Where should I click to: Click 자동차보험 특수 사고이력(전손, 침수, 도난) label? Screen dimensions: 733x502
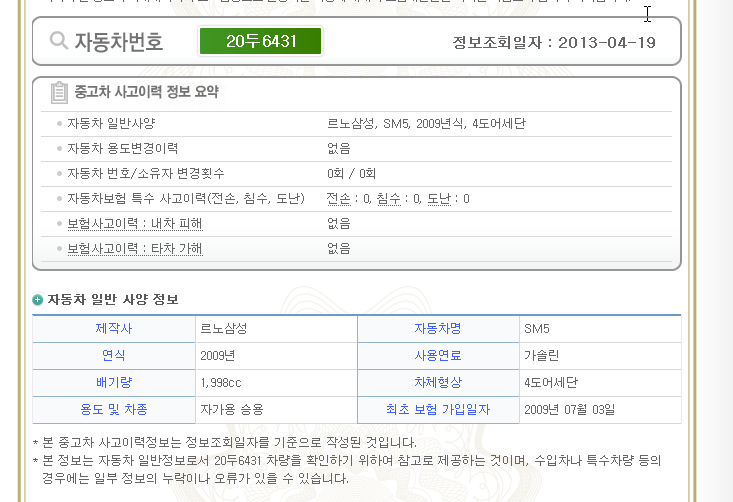(186, 199)
